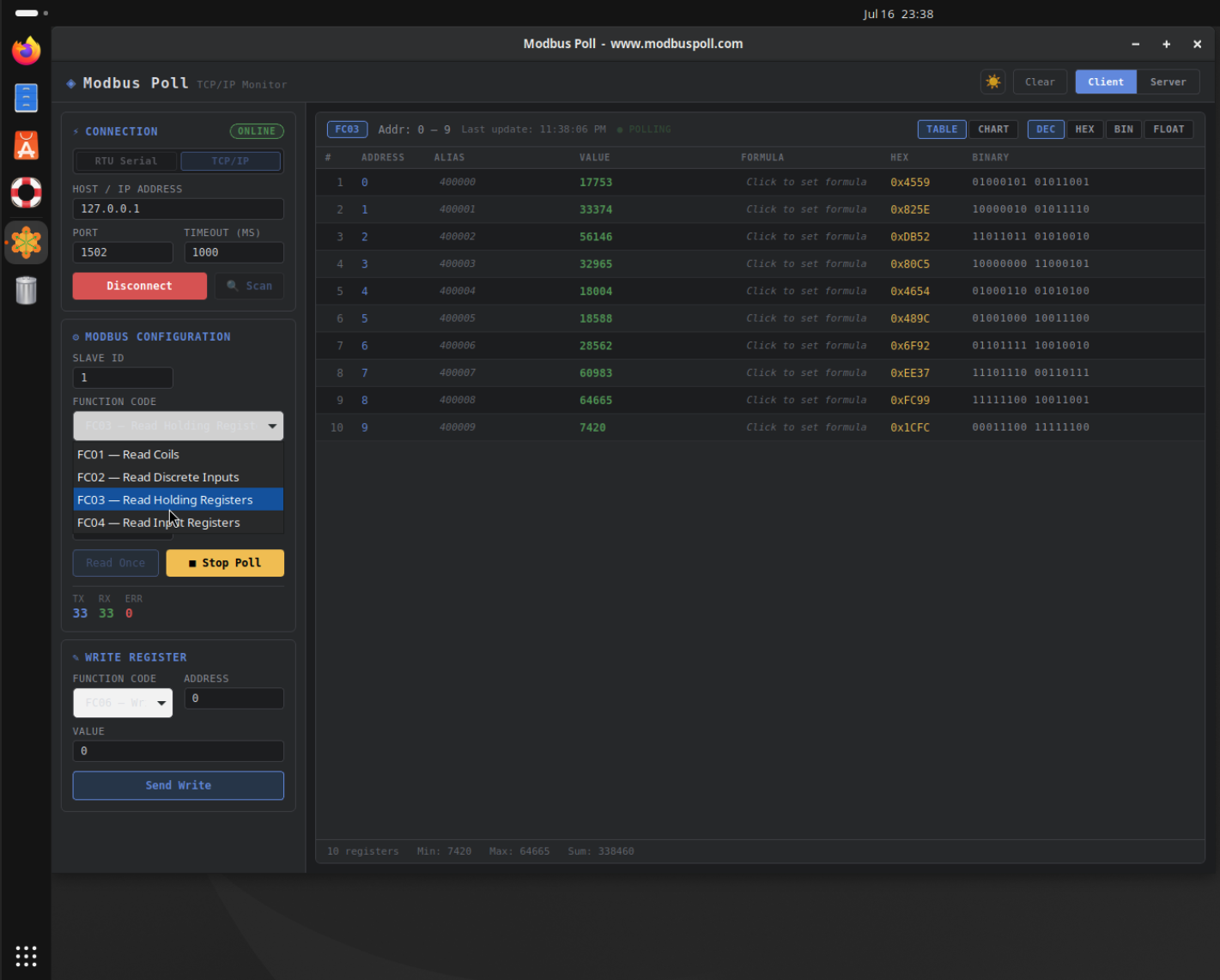Open the write Function Code dropdown
1220x980 pixels.
click(123, 703)
